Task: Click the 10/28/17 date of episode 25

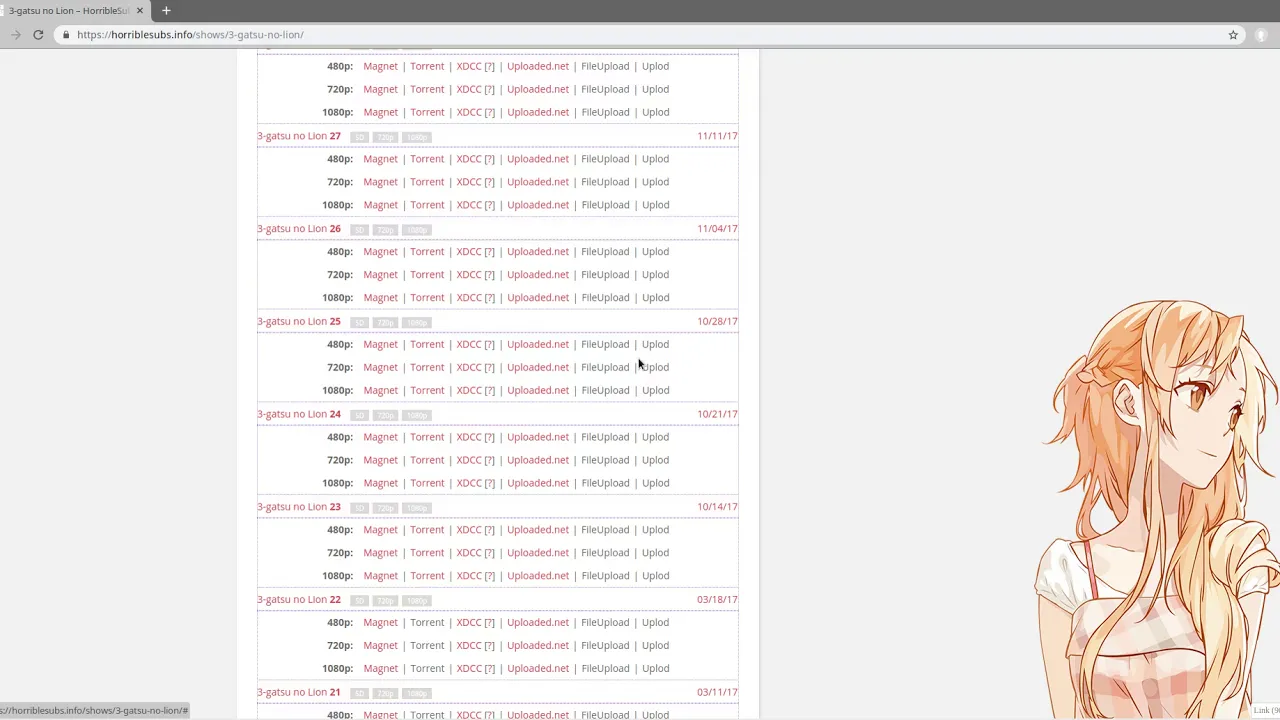Action: [717, 322]
